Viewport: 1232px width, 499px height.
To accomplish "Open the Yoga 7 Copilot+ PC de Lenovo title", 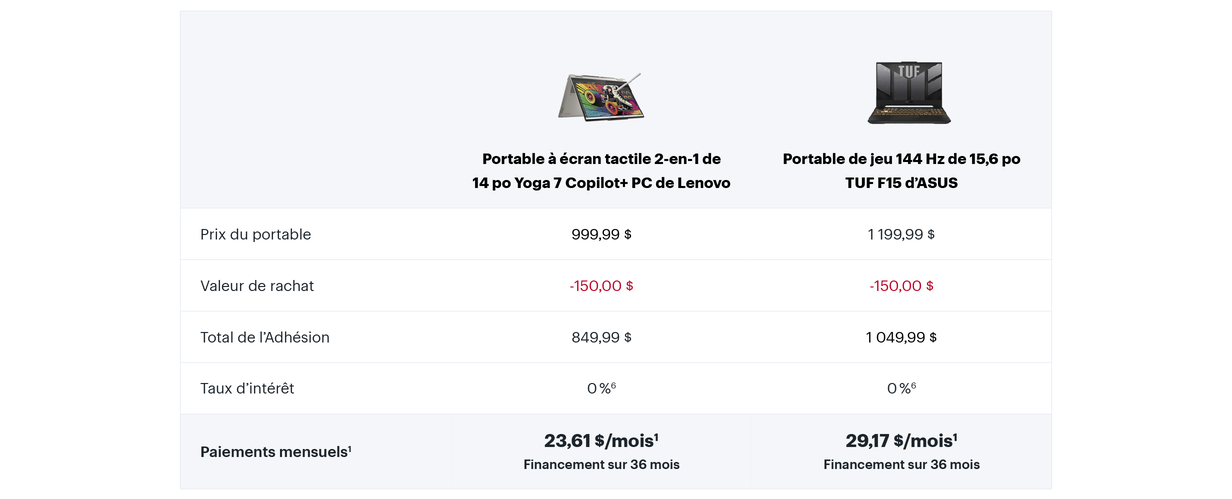I will (x=601, y=171).
